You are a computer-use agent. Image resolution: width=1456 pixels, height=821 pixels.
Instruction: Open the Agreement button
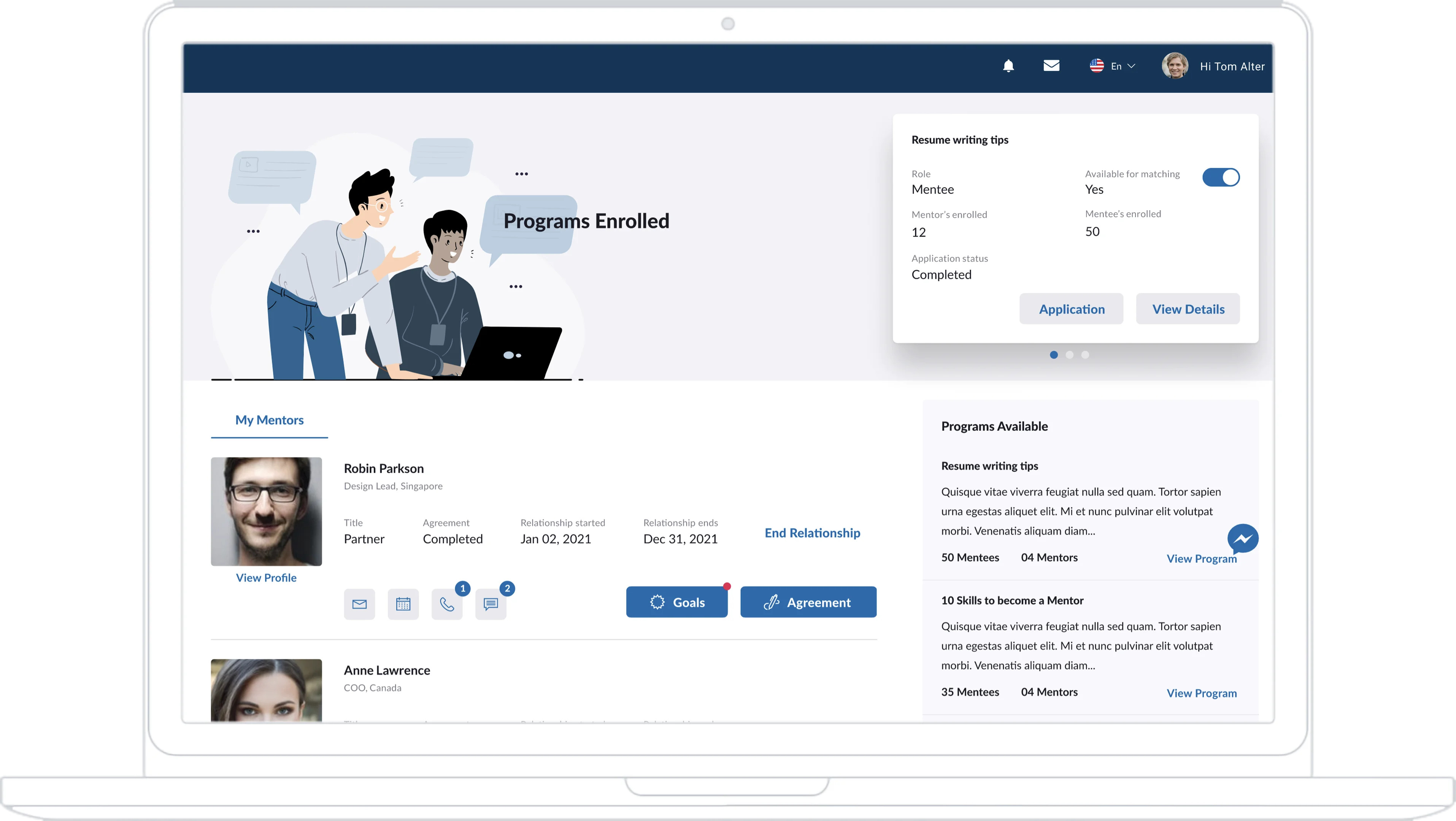808,601
